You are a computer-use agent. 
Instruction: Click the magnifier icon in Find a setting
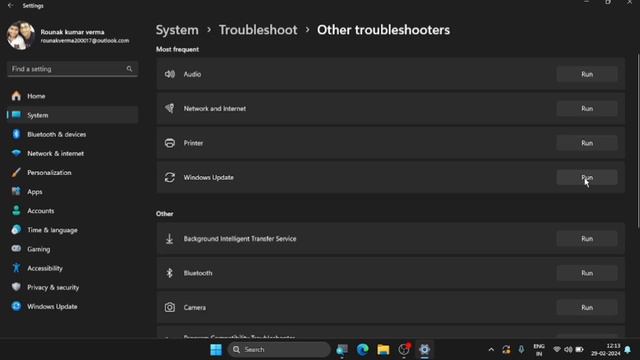click(129, 69)
